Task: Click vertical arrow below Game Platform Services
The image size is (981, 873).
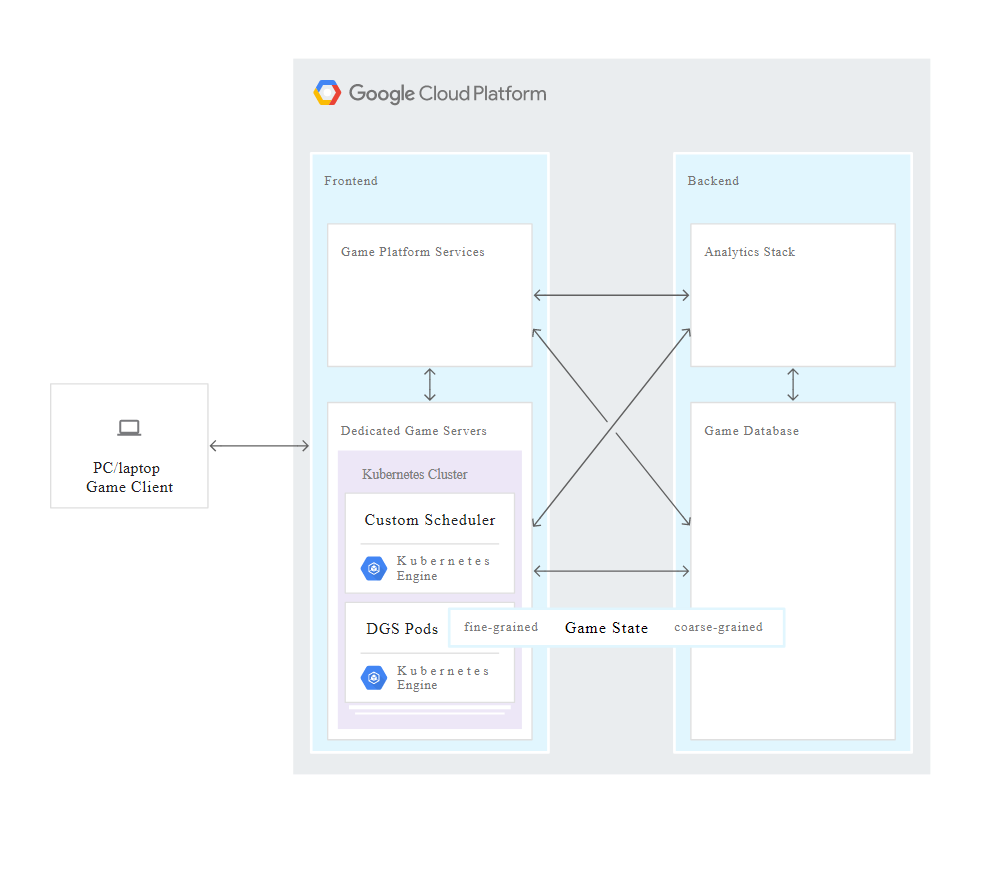Action: tap(430, 384)
